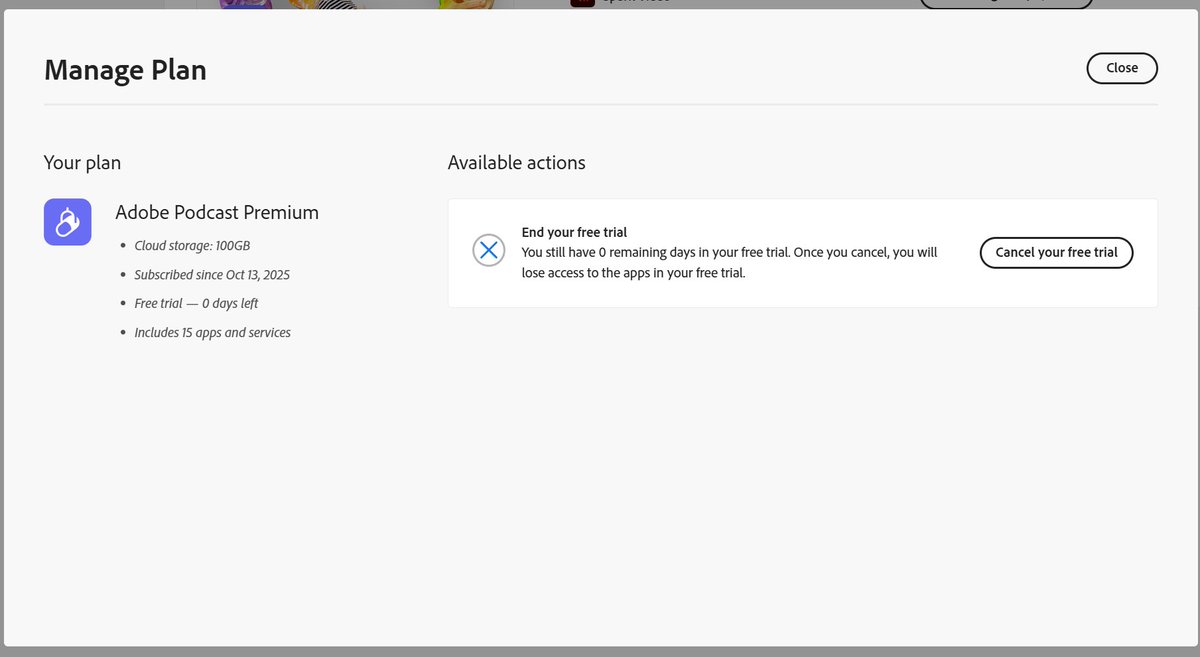Click the End your free trial heading
Viewport: 1200px width, 657px height.
[574, 232]
